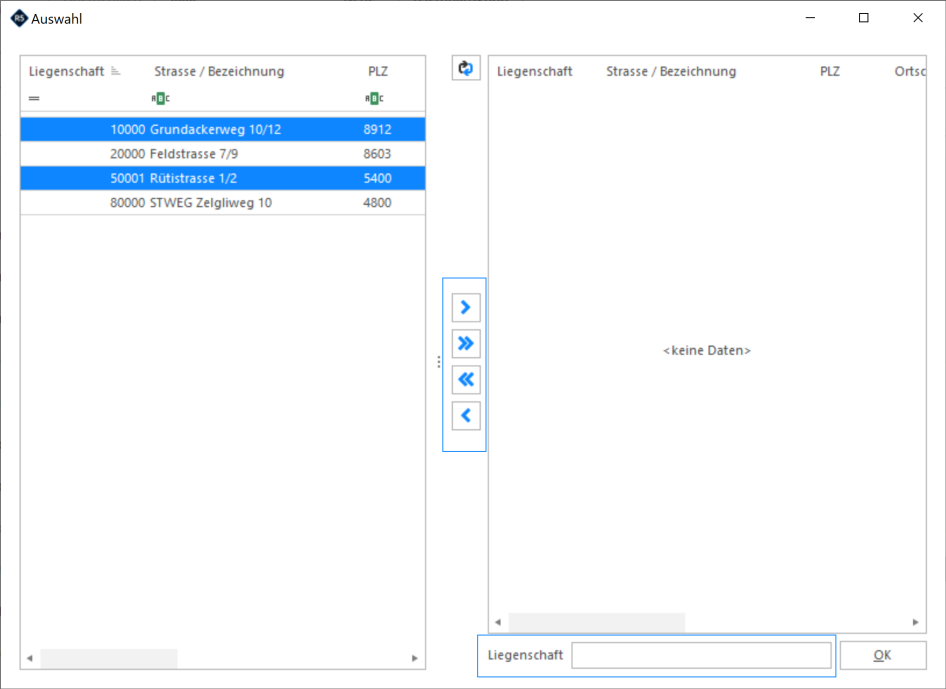Click right panel PLZ column header
The height and width of the screenshot is (689, 946).
point(830,71)
